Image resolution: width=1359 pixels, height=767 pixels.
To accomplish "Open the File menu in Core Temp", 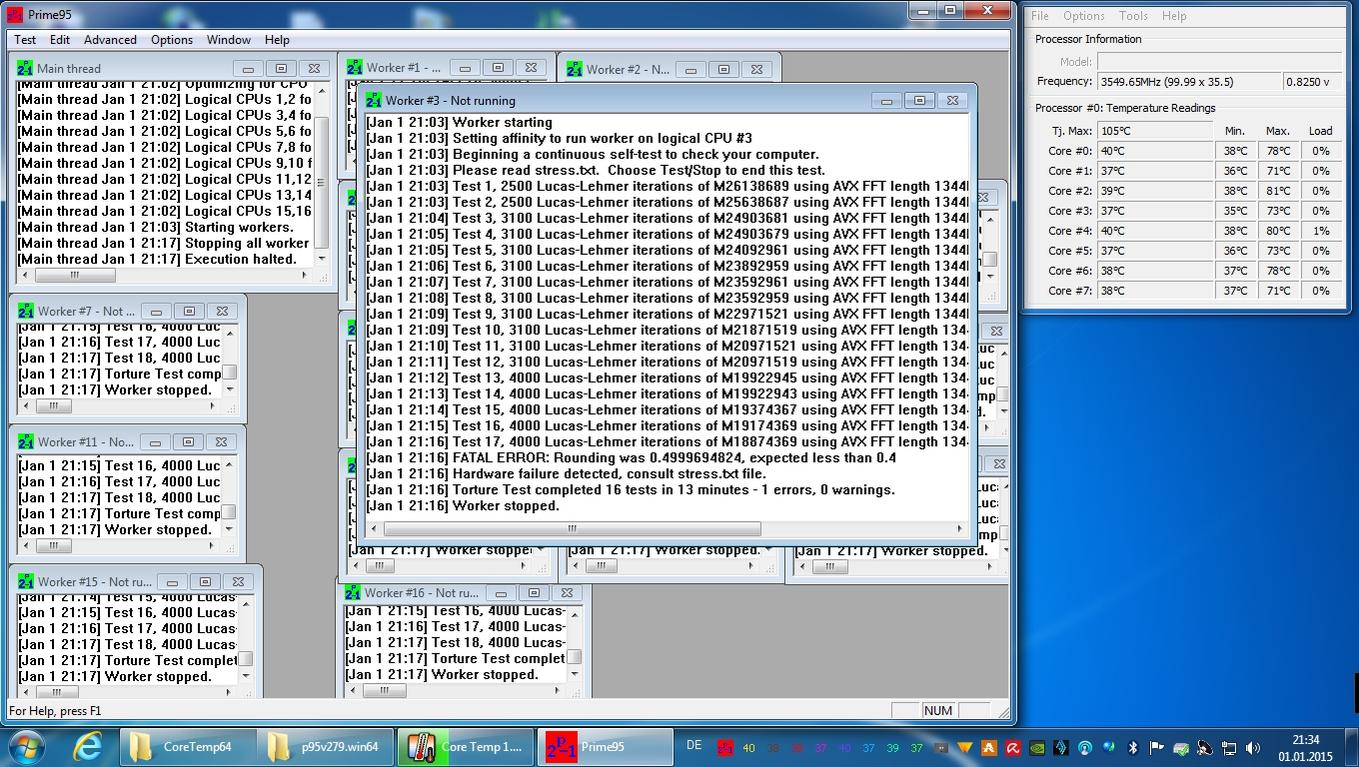I will click(x=1040, y=16).
